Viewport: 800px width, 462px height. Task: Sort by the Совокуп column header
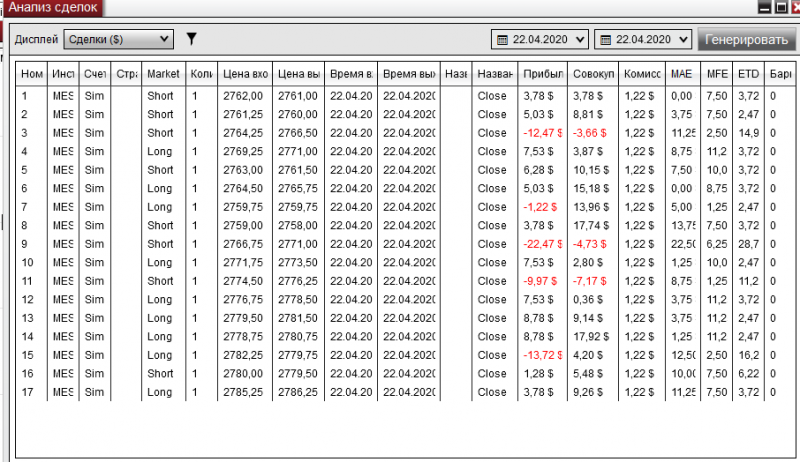(593, 74)
